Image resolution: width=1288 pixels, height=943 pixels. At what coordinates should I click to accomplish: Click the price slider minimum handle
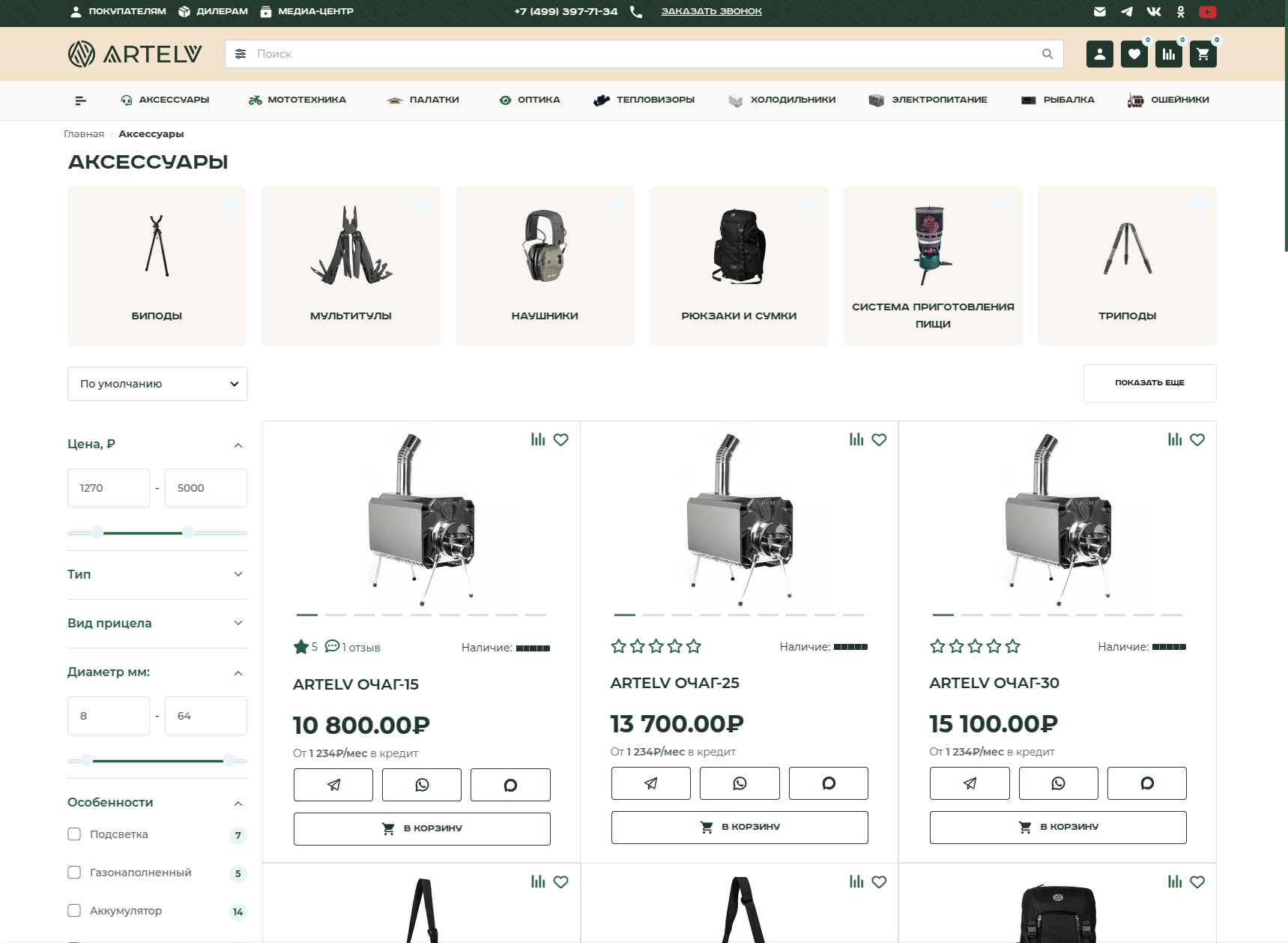click(x=97, y=532)
